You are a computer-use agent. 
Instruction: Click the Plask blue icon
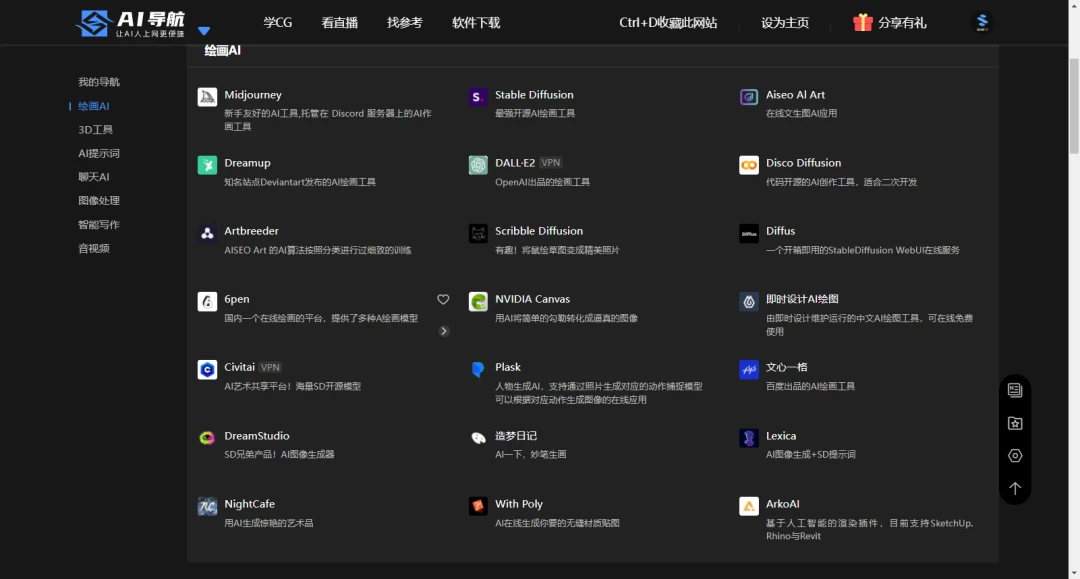point(478,370)
